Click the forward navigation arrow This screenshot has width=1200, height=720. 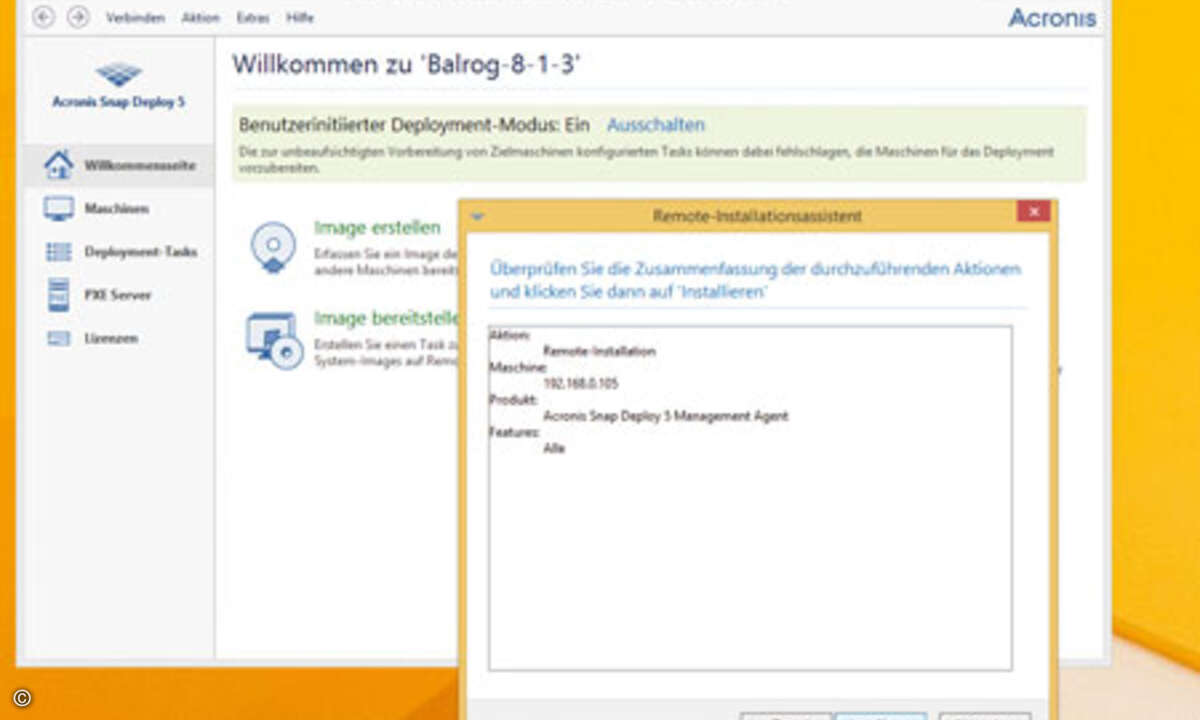[x=78, y=17]
